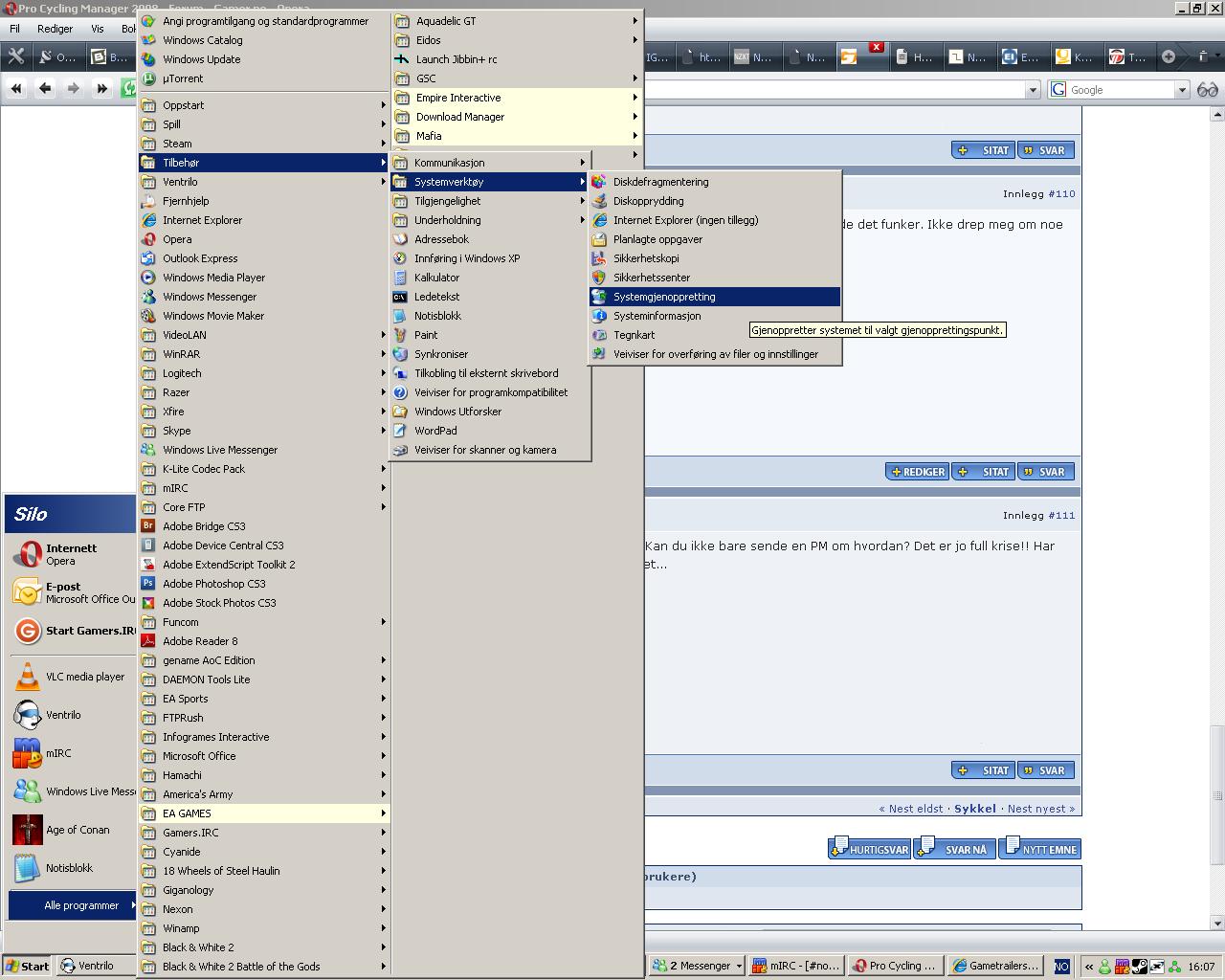Expand the EA GAMES folder
Viewport: 1225px width, 980px height.
pos(263,813)
